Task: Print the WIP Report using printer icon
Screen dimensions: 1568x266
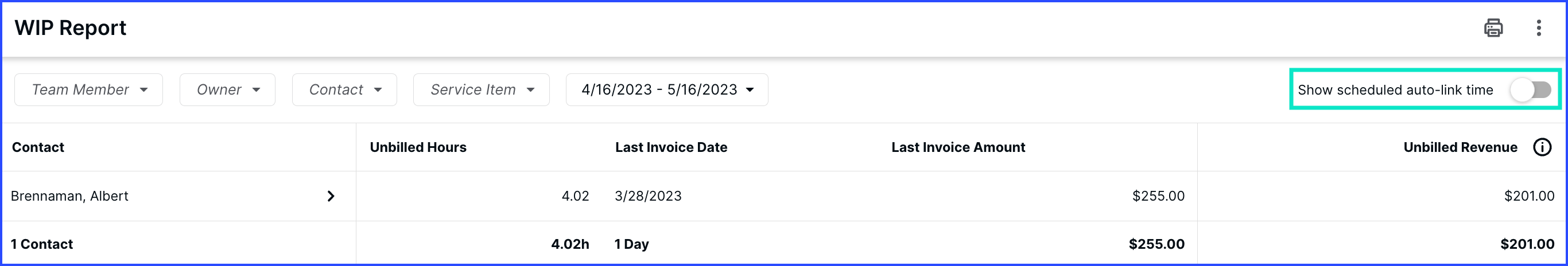Action: (1493, 28)
